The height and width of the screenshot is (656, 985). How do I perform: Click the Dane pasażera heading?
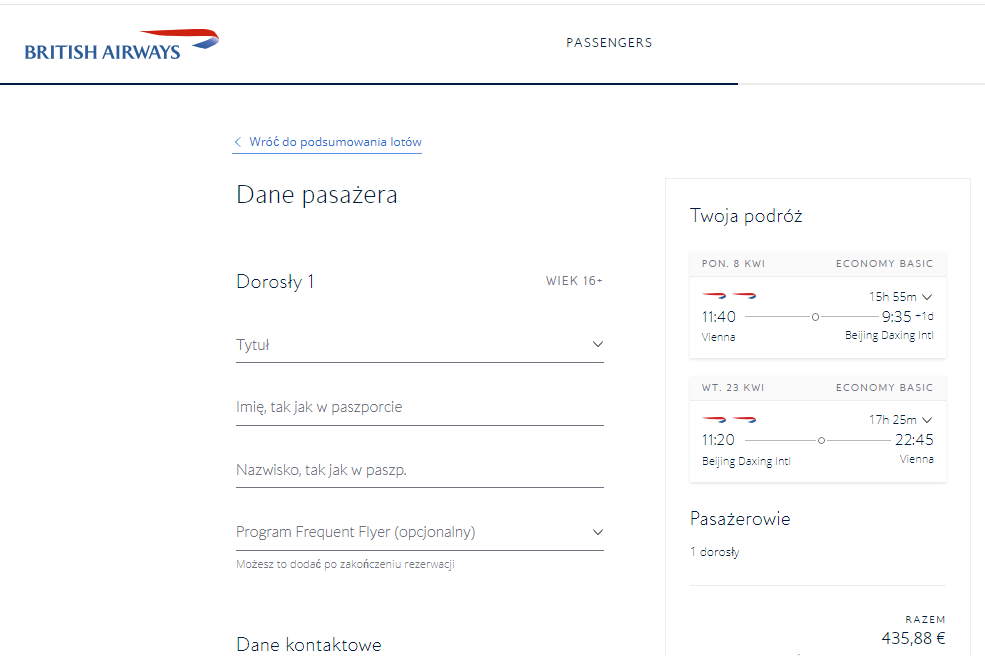click(x=317, y=195)
